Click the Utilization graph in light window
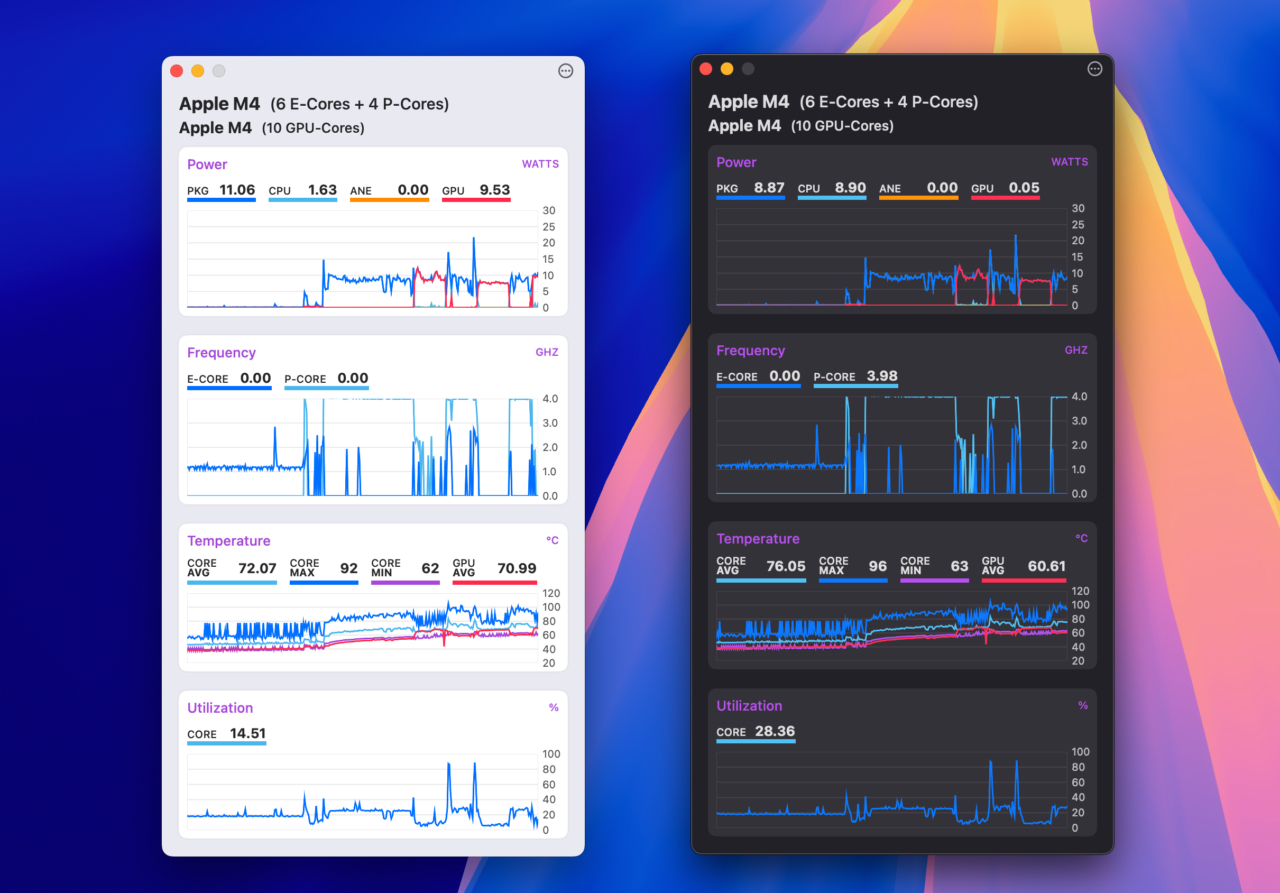The width and height of the screenshot is (1280, 893). pos(362,792)
